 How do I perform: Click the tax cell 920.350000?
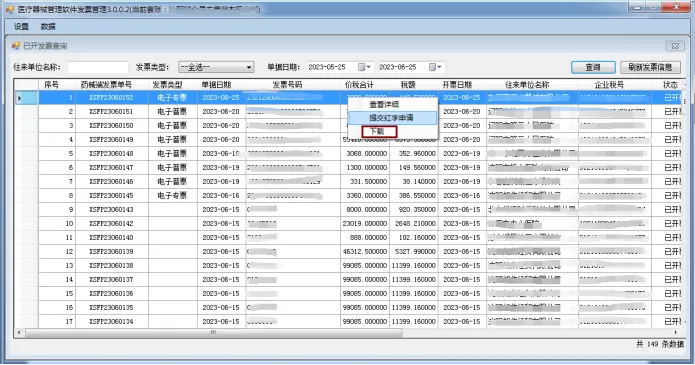[414, 209]
